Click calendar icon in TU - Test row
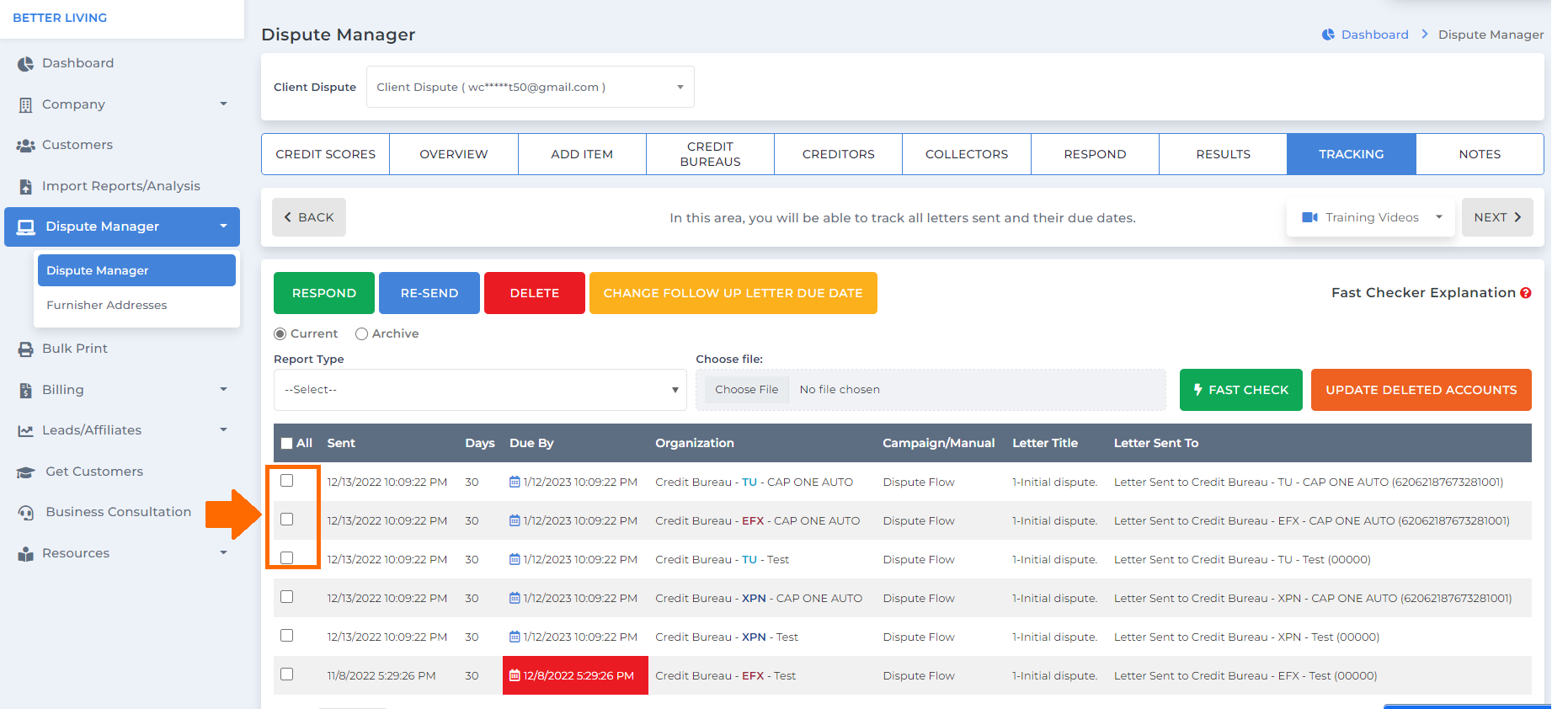The height and width of the screenshot is (709, 1568). point(515,559)
